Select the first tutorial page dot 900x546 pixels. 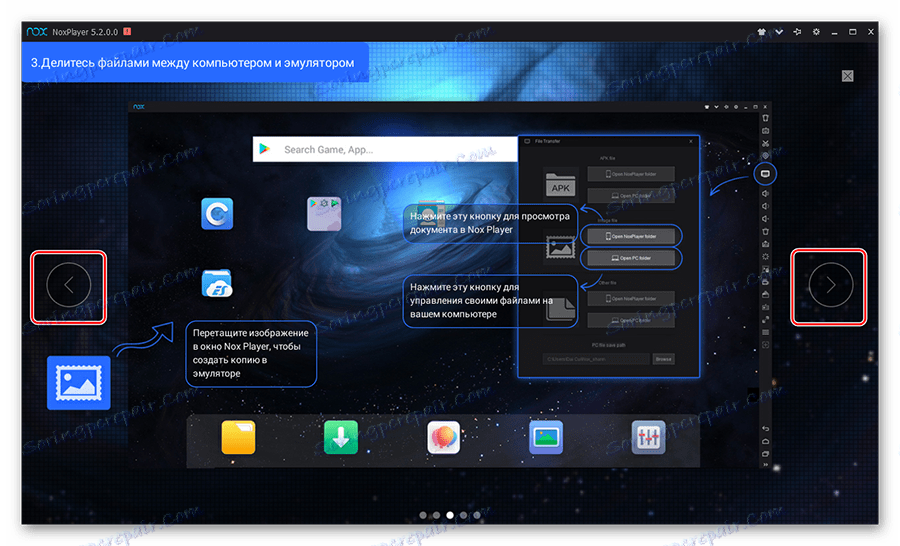click(423, 515)
